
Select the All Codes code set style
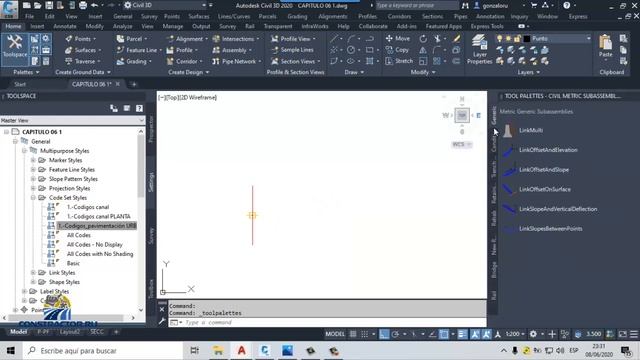[x=78, y=235]
